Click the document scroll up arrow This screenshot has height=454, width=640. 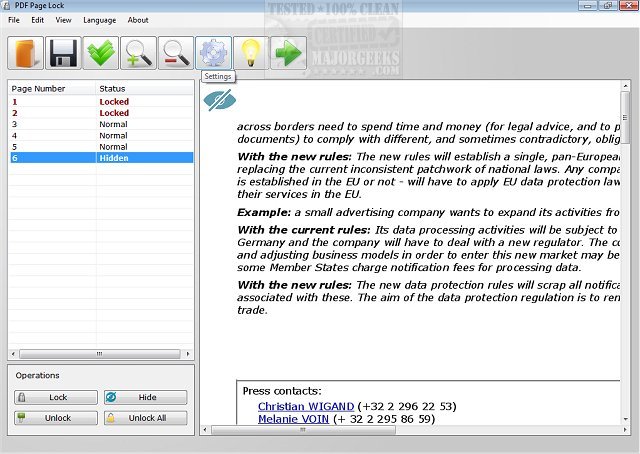[x=625, y=86]
